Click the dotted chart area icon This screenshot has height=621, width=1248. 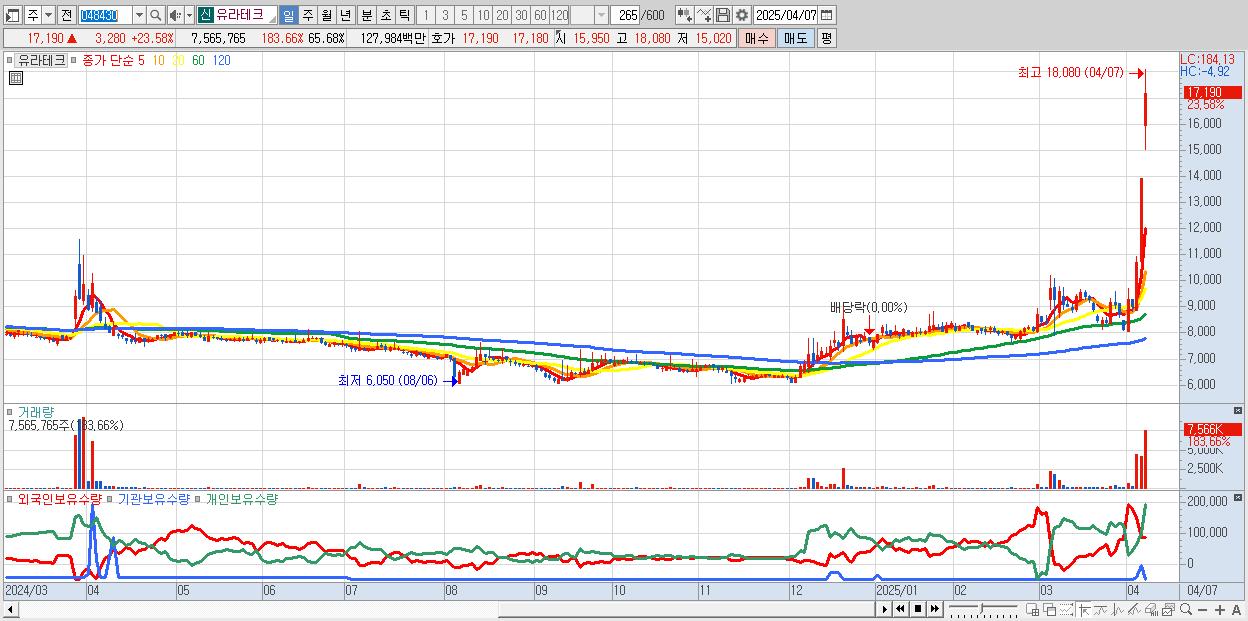1066,609
